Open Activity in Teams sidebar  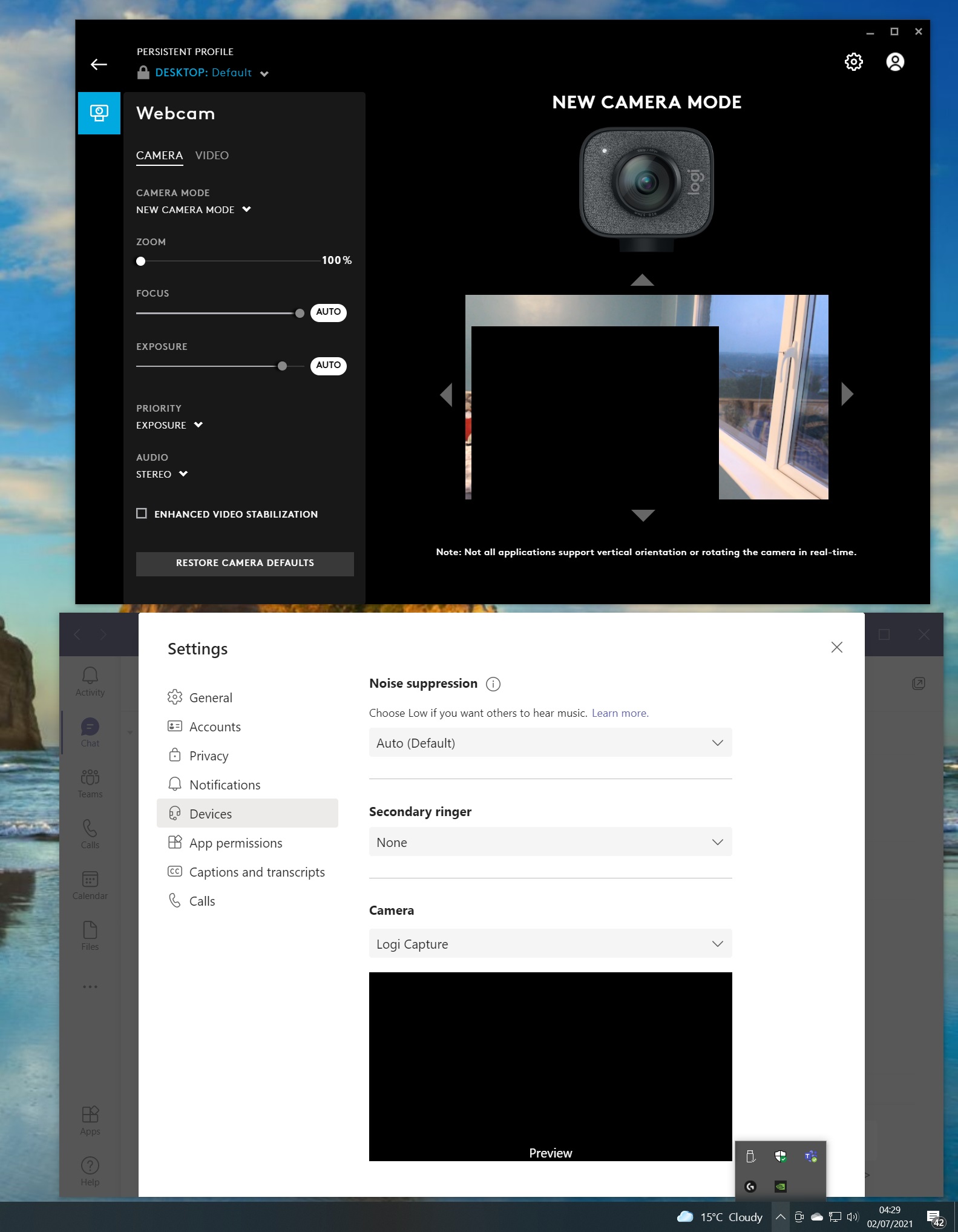coord(90,682)
